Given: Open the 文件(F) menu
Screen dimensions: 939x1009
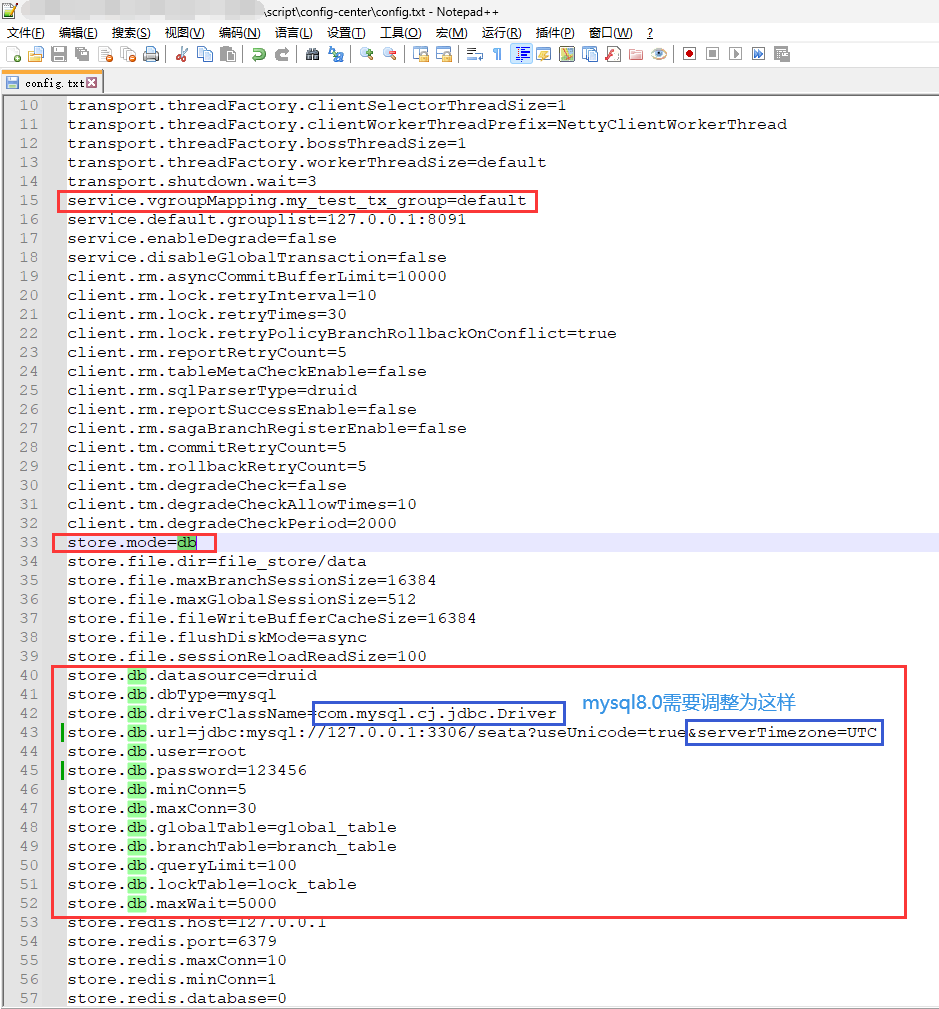Looking at the screenshot, I should tap(26, 33).
